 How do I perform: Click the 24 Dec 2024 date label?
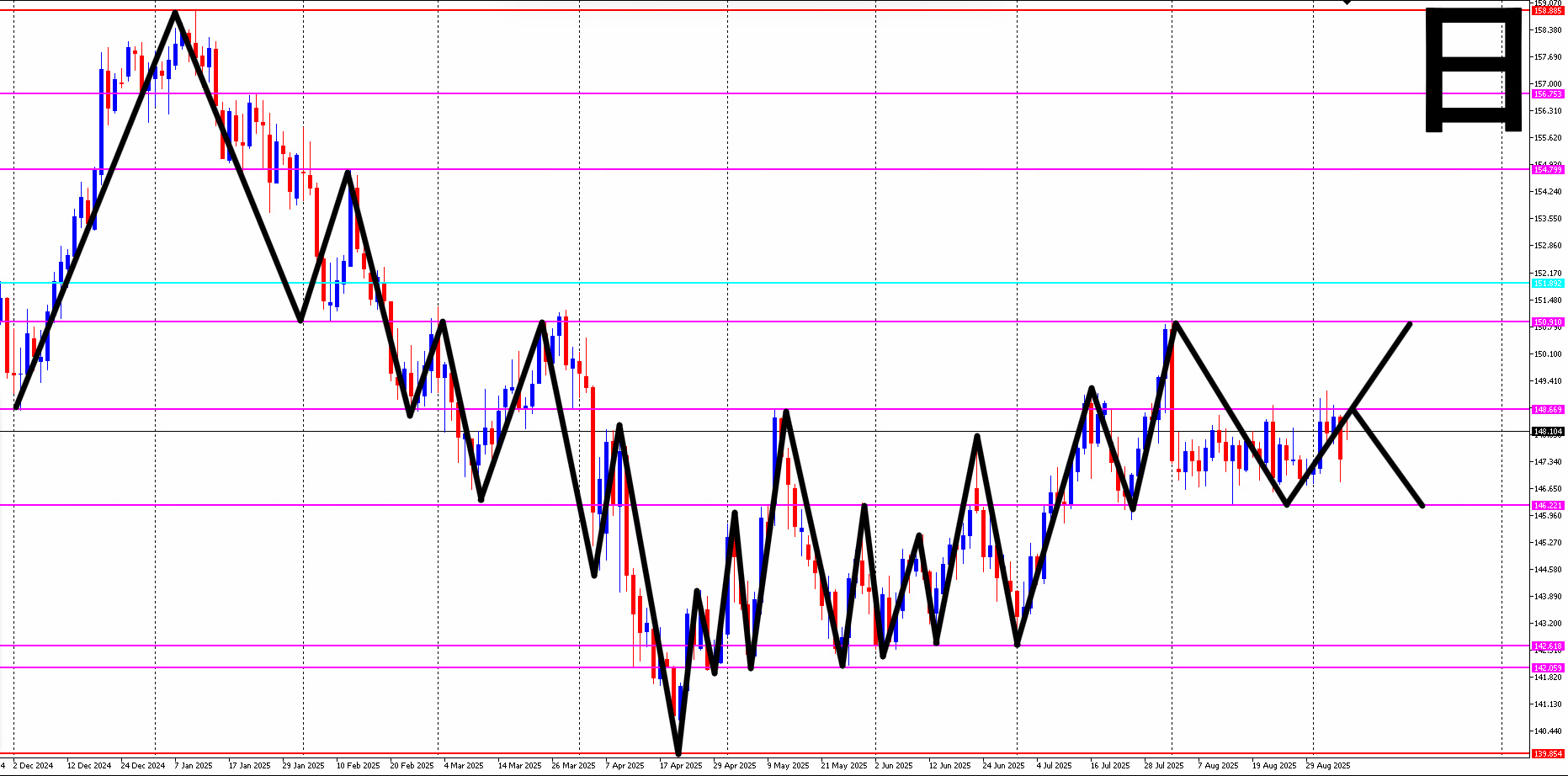[143, 766]
